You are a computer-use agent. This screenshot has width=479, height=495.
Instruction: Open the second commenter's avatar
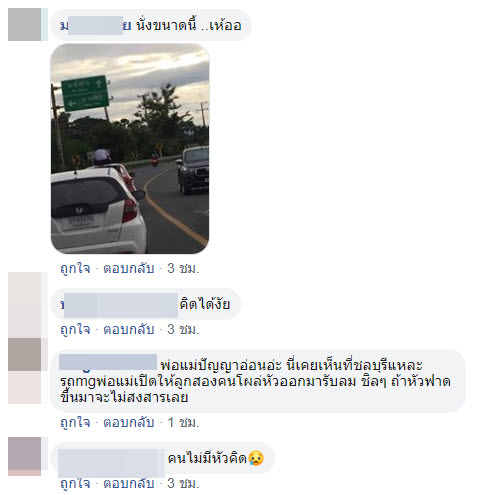[x=27, y=304]
